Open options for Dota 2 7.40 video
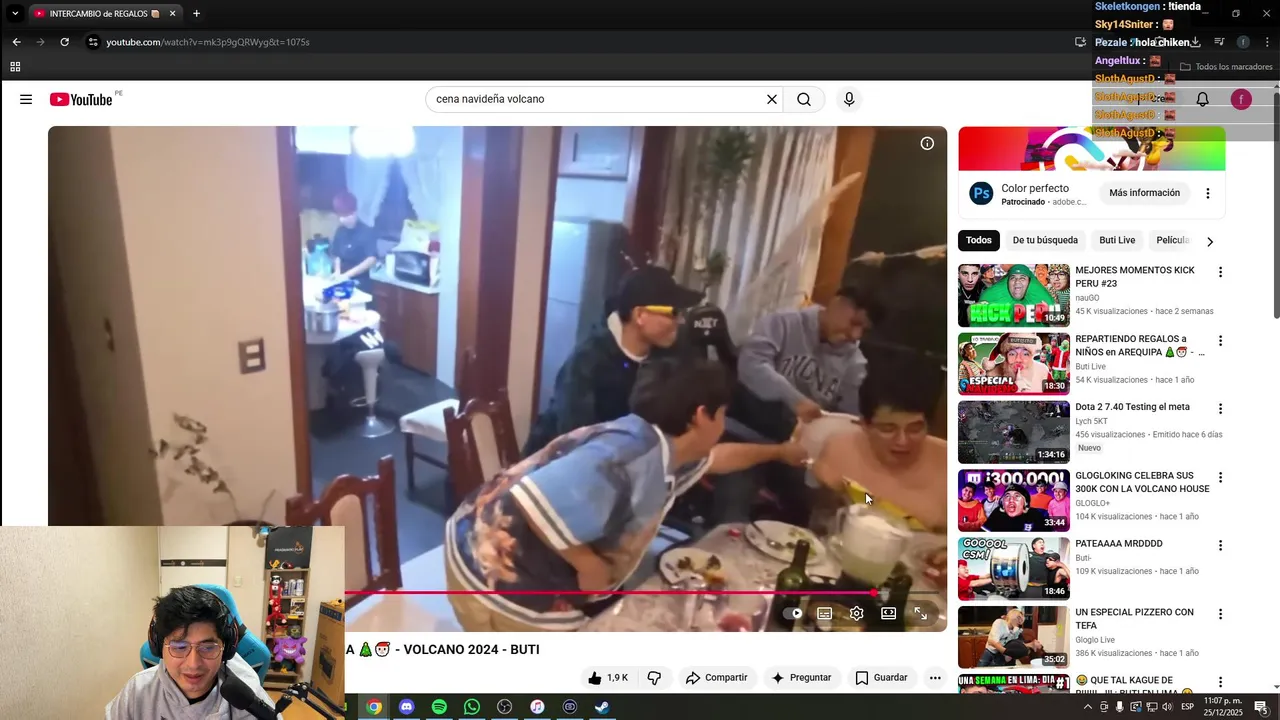The height and width of the screenshot is (720, 1280). click(1220, 408)
